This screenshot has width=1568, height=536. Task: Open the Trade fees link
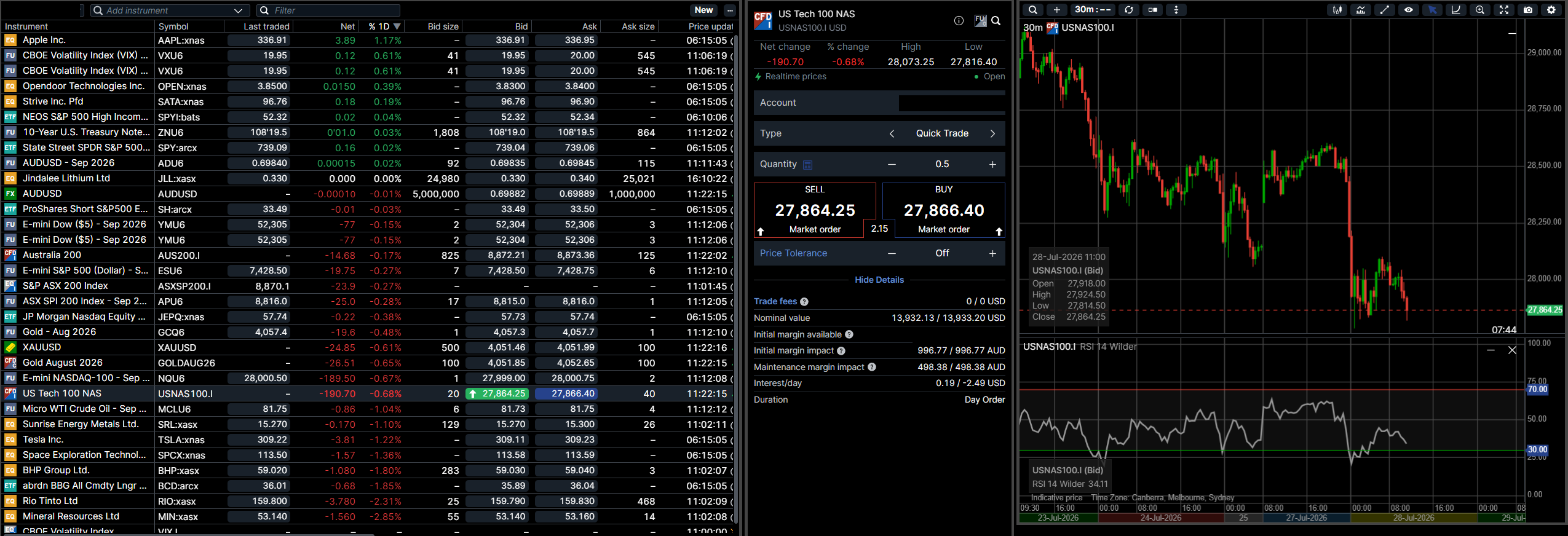point(775,301)
